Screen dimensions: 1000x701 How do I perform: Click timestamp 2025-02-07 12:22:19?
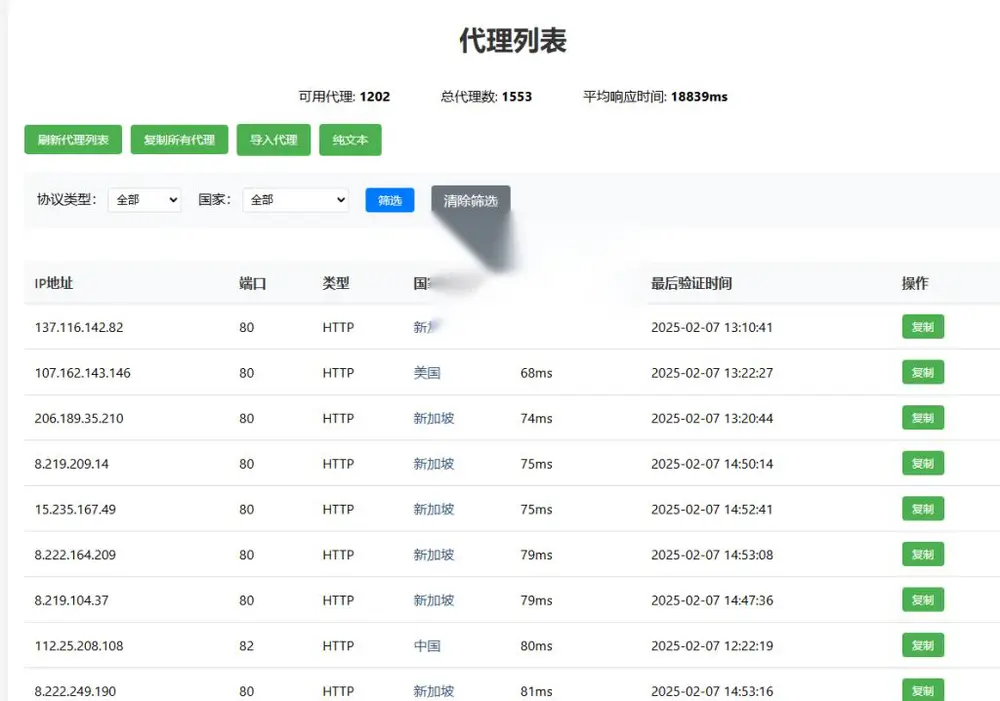click(x=712, y=646)
